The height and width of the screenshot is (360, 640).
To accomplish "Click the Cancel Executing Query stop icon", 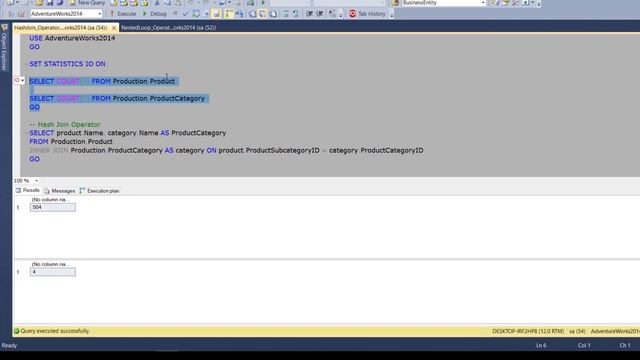I will [x=175, y=13].
